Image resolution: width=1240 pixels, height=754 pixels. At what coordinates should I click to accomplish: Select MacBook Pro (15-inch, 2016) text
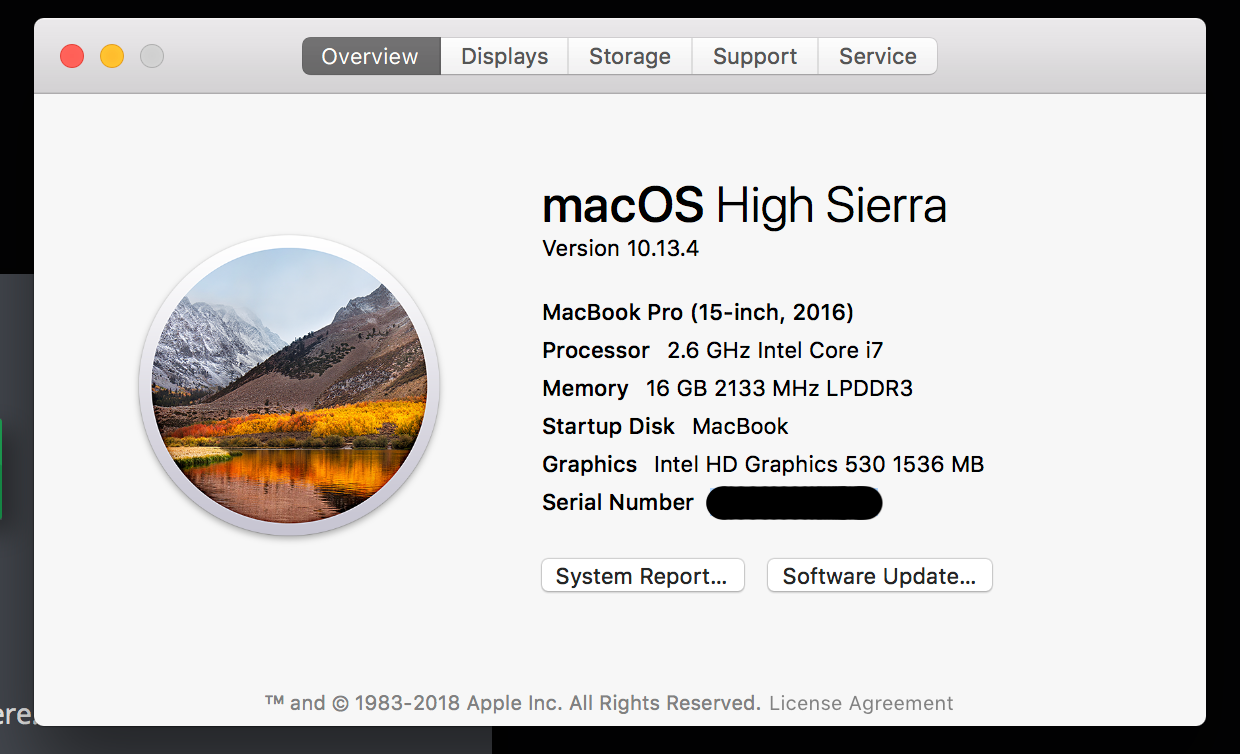(x=698, y=312)
